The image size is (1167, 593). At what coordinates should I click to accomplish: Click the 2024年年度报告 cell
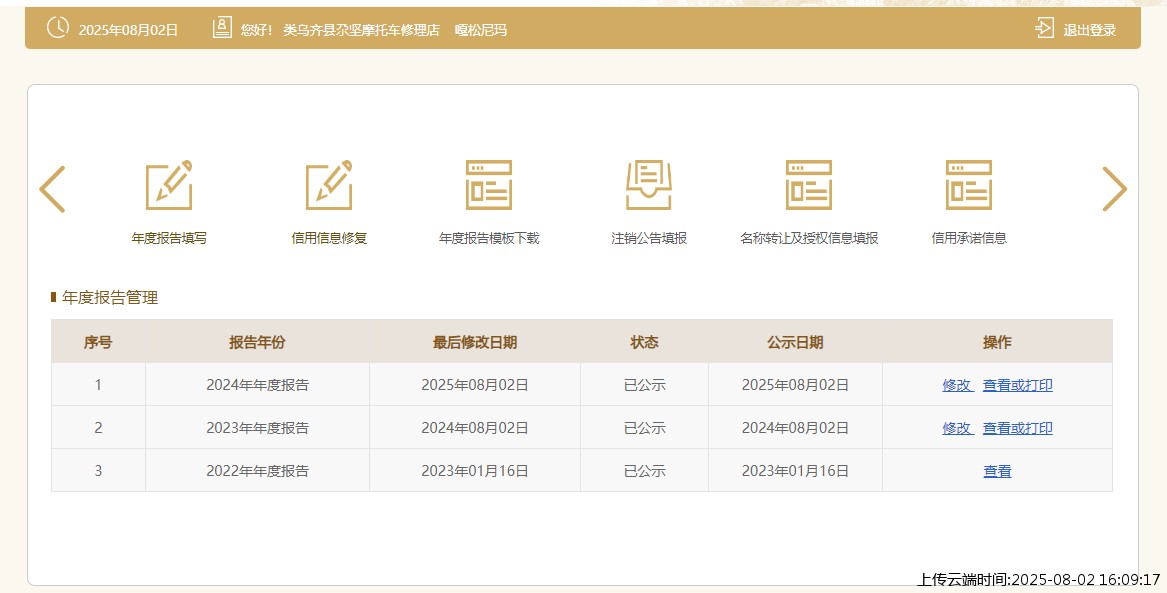coord(258,385)
